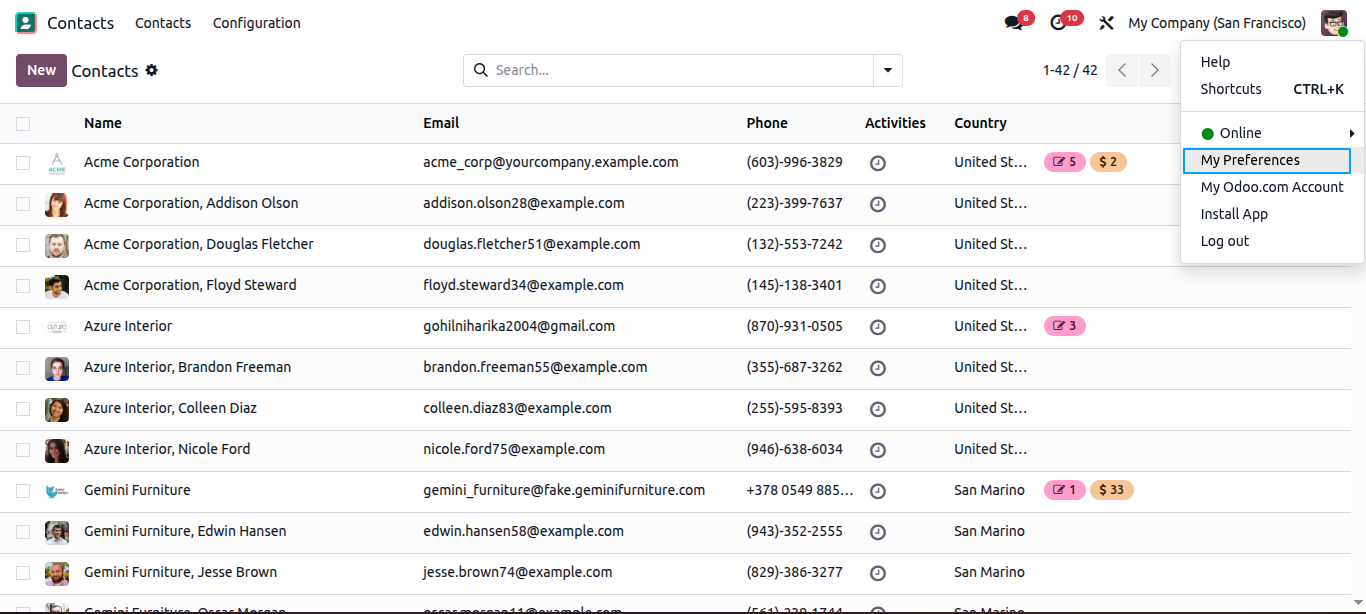Open the activities clock icon in top bar
Image resolution: width=1366 pixels, height=614 pixels.
pos(1059,22)
